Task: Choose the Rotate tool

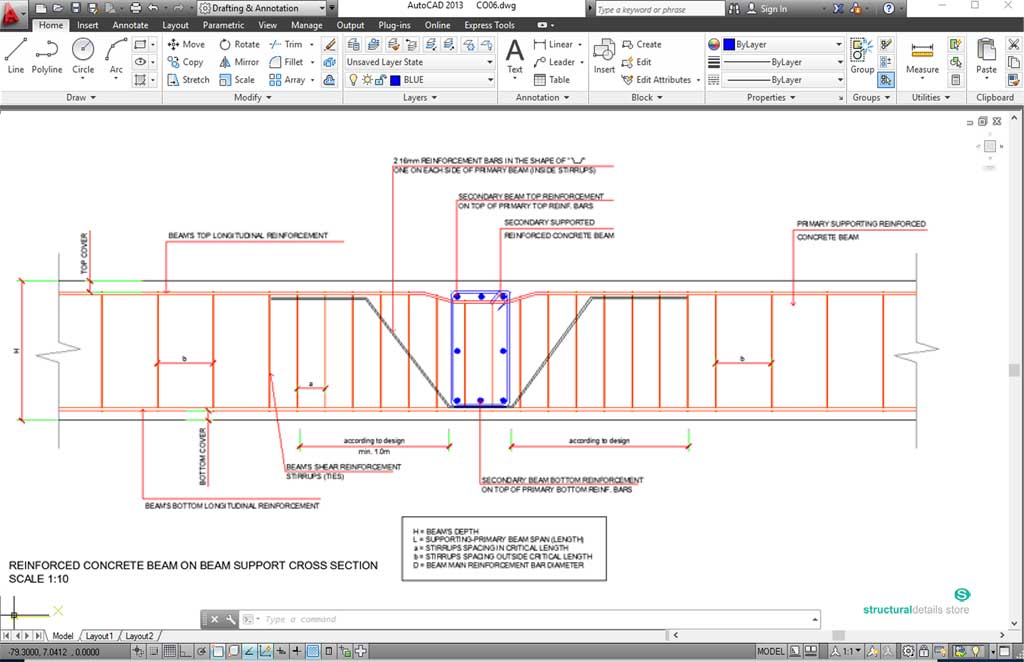Action: tap(237, 44)
